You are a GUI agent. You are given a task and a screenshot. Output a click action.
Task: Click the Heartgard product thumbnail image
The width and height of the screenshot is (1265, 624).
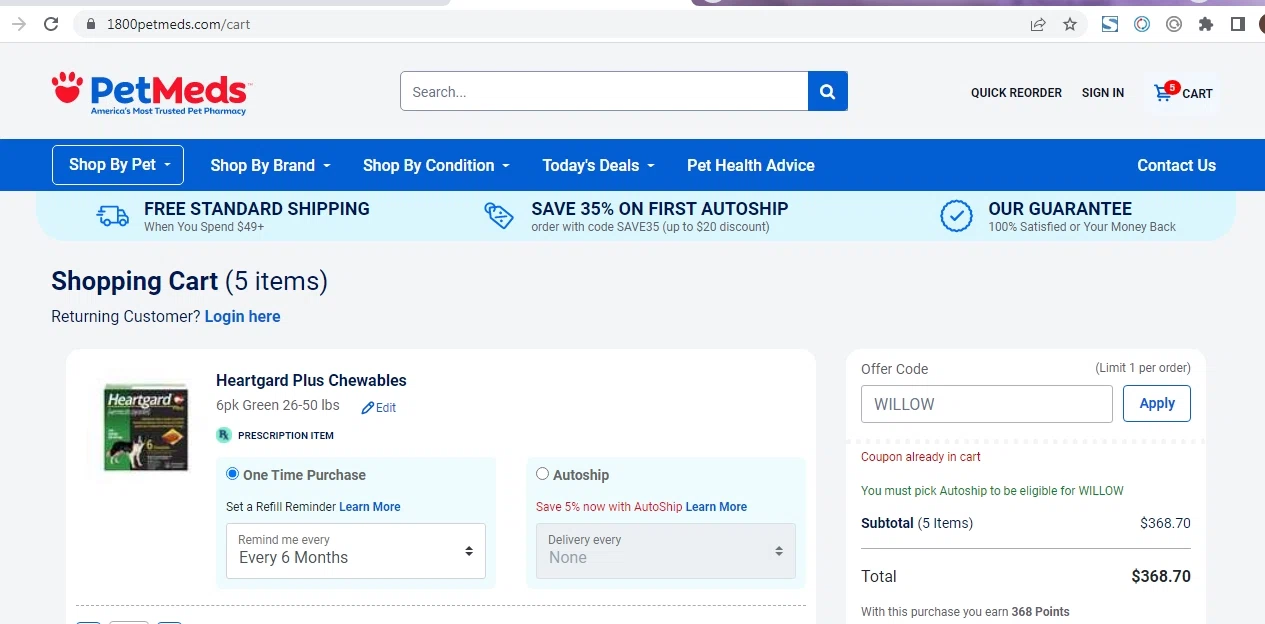(147, 426)
